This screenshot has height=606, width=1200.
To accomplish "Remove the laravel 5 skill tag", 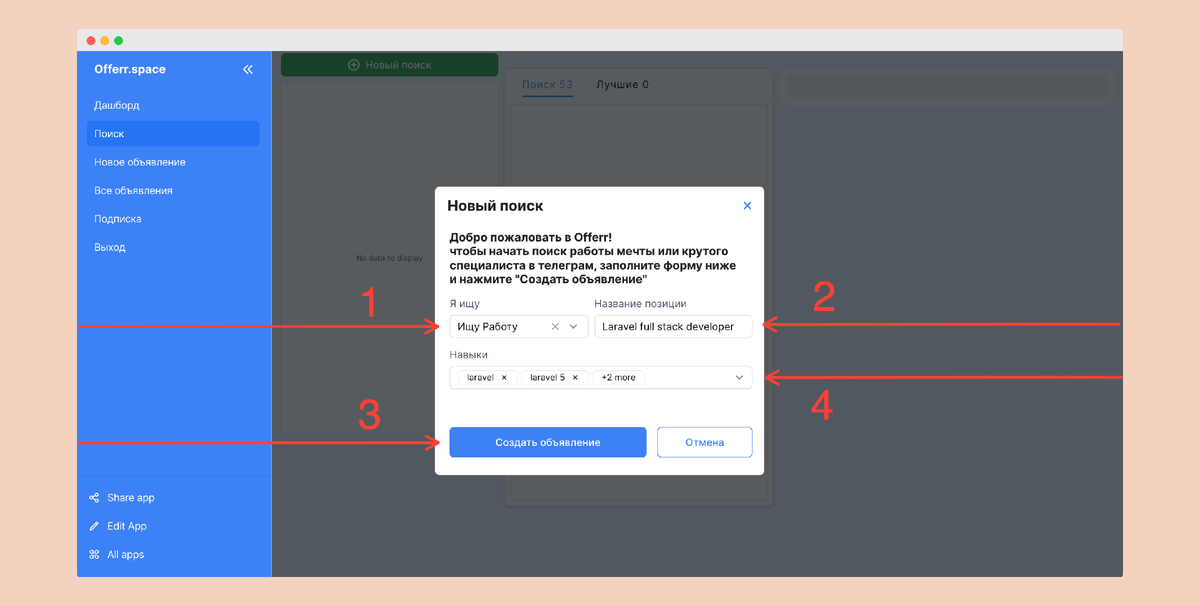I will point(575,378).
